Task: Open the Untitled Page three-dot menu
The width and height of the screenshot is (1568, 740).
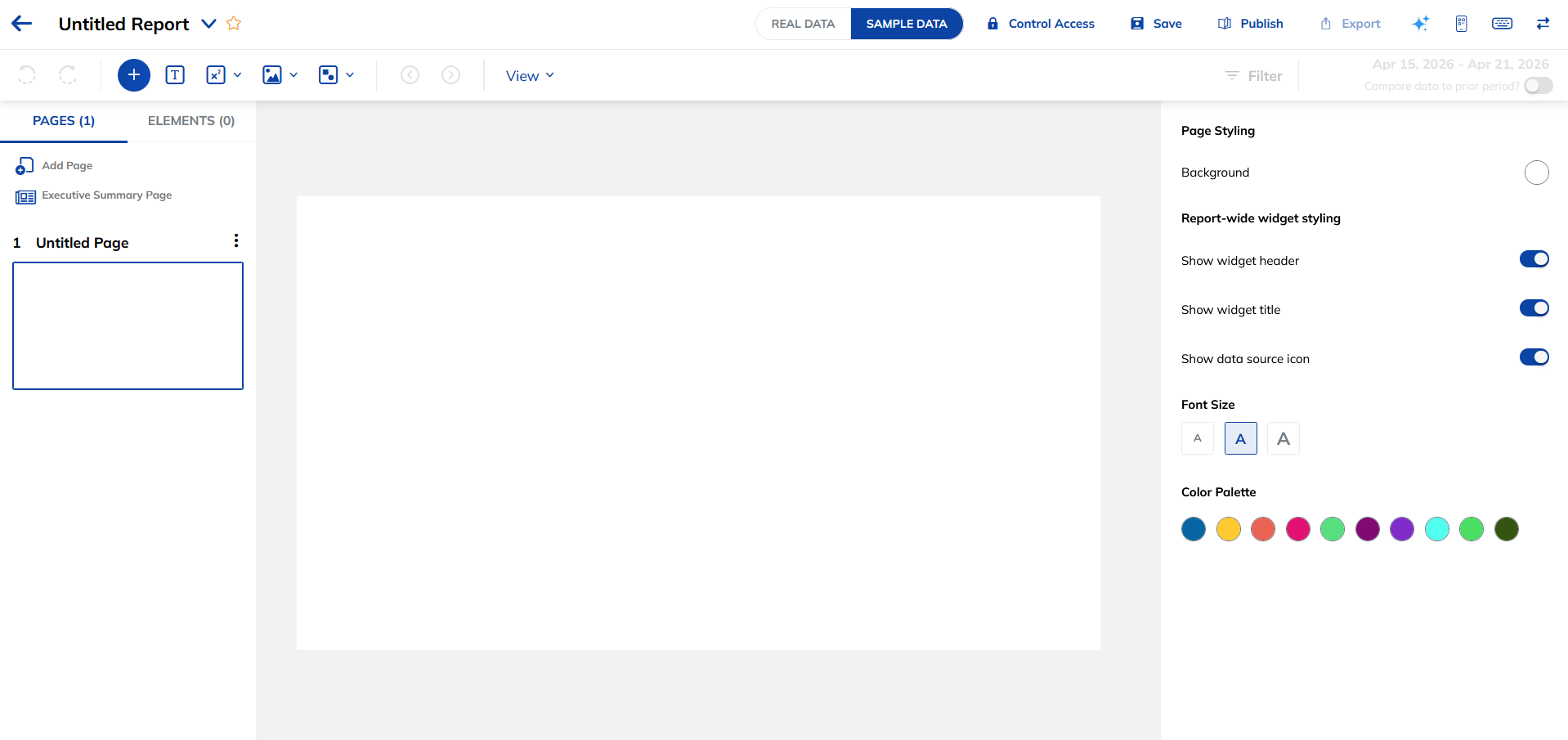Action: coord(236,240)
